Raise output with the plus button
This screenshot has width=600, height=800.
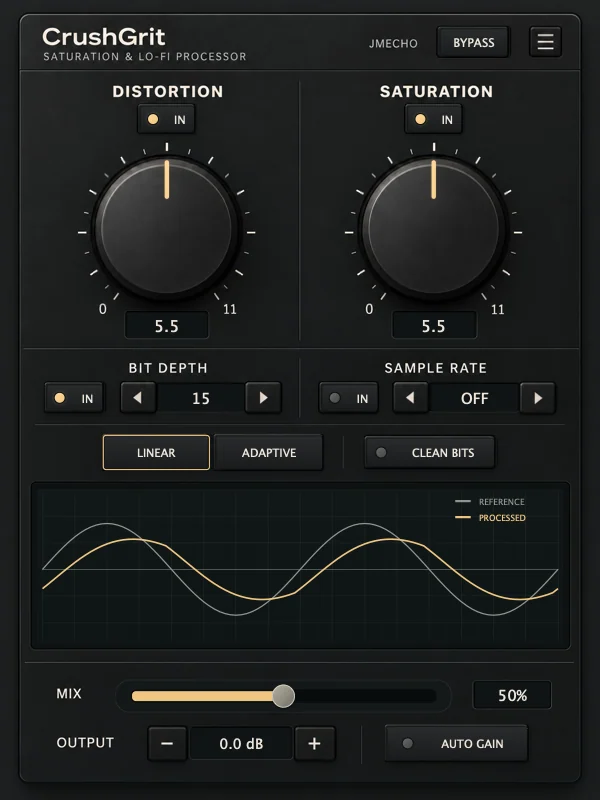click(314, 744)
